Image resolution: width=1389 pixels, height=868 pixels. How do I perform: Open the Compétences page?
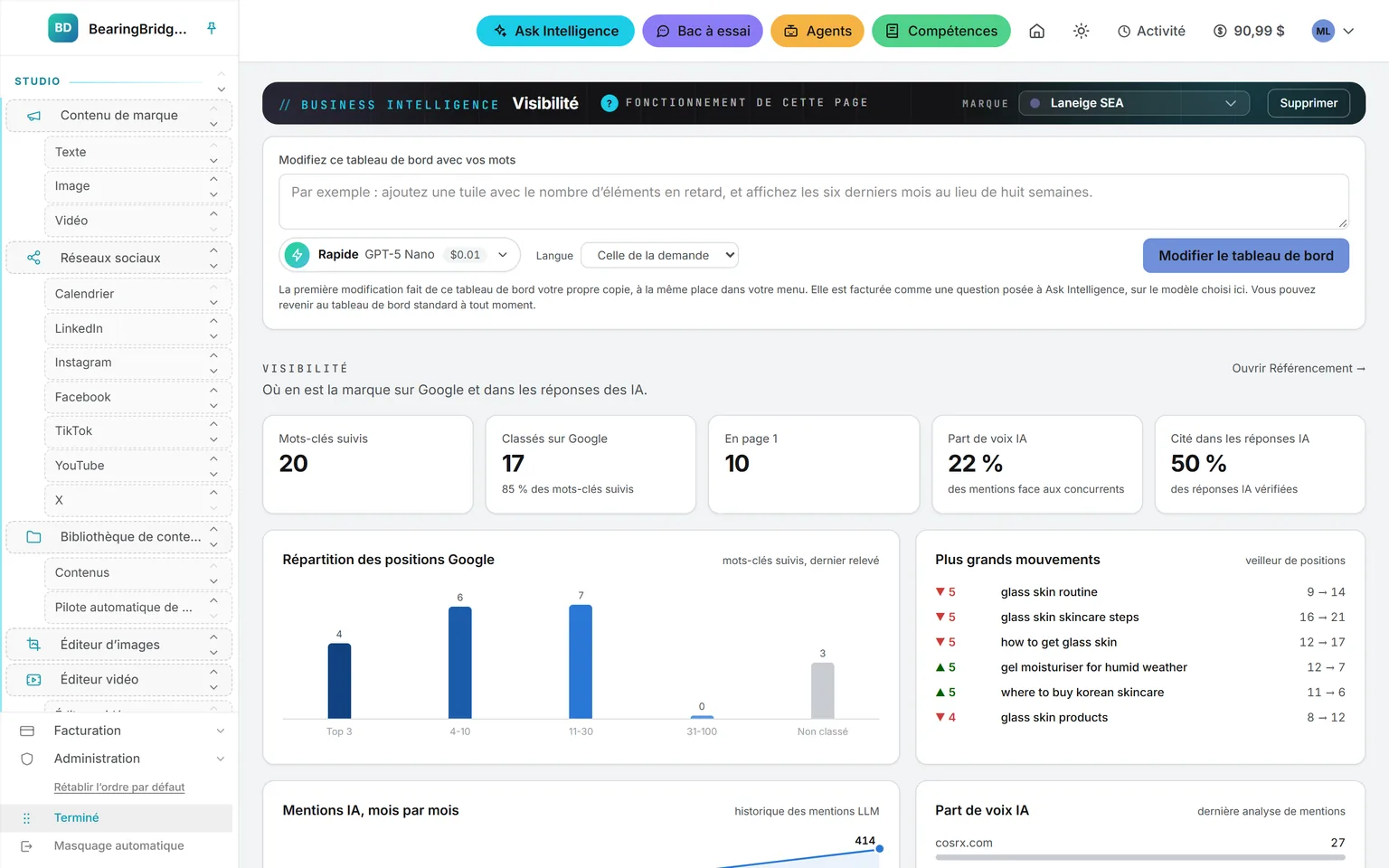941,31
